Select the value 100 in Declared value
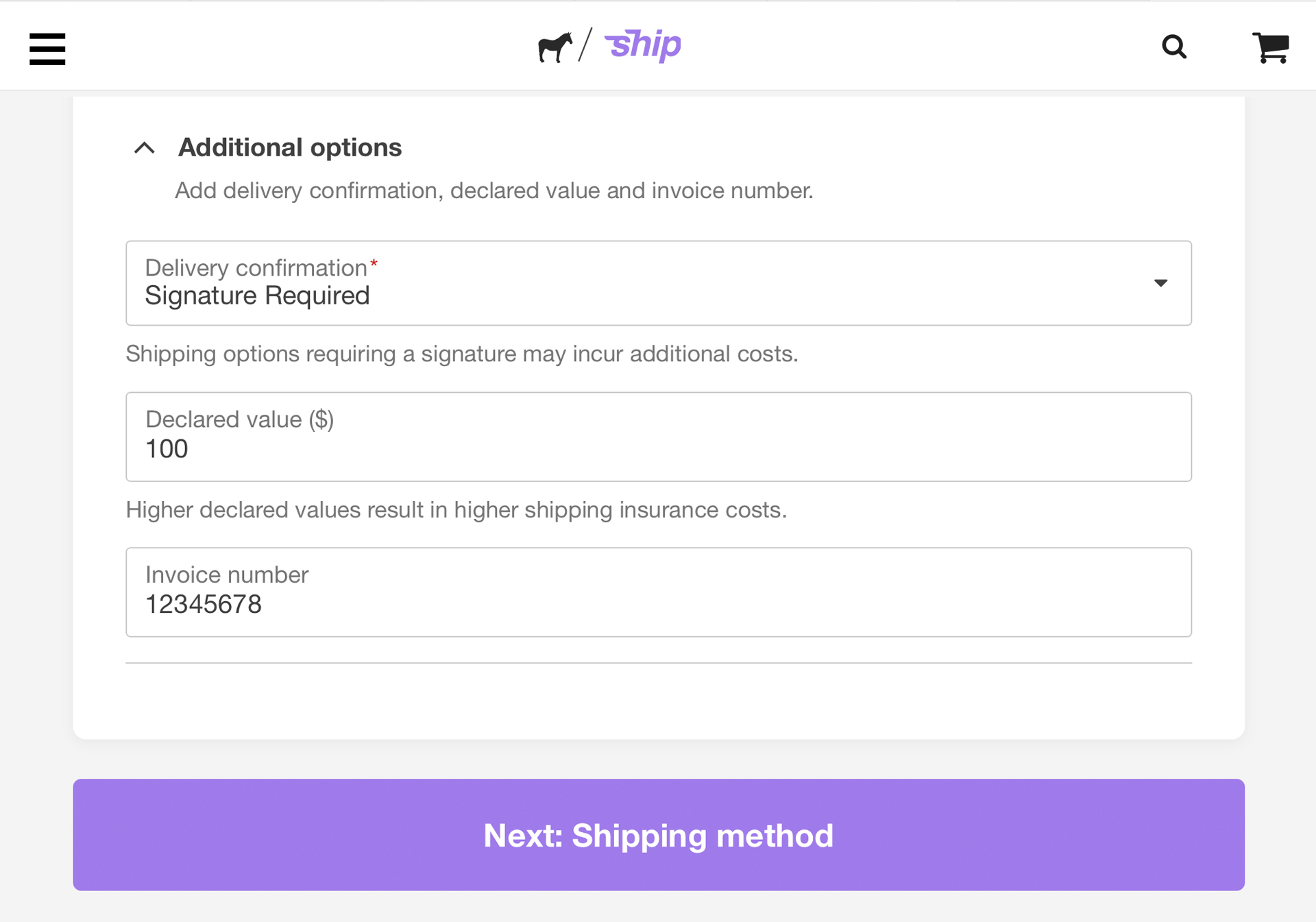The image size is (1316, 922). [x=167, y=449]
